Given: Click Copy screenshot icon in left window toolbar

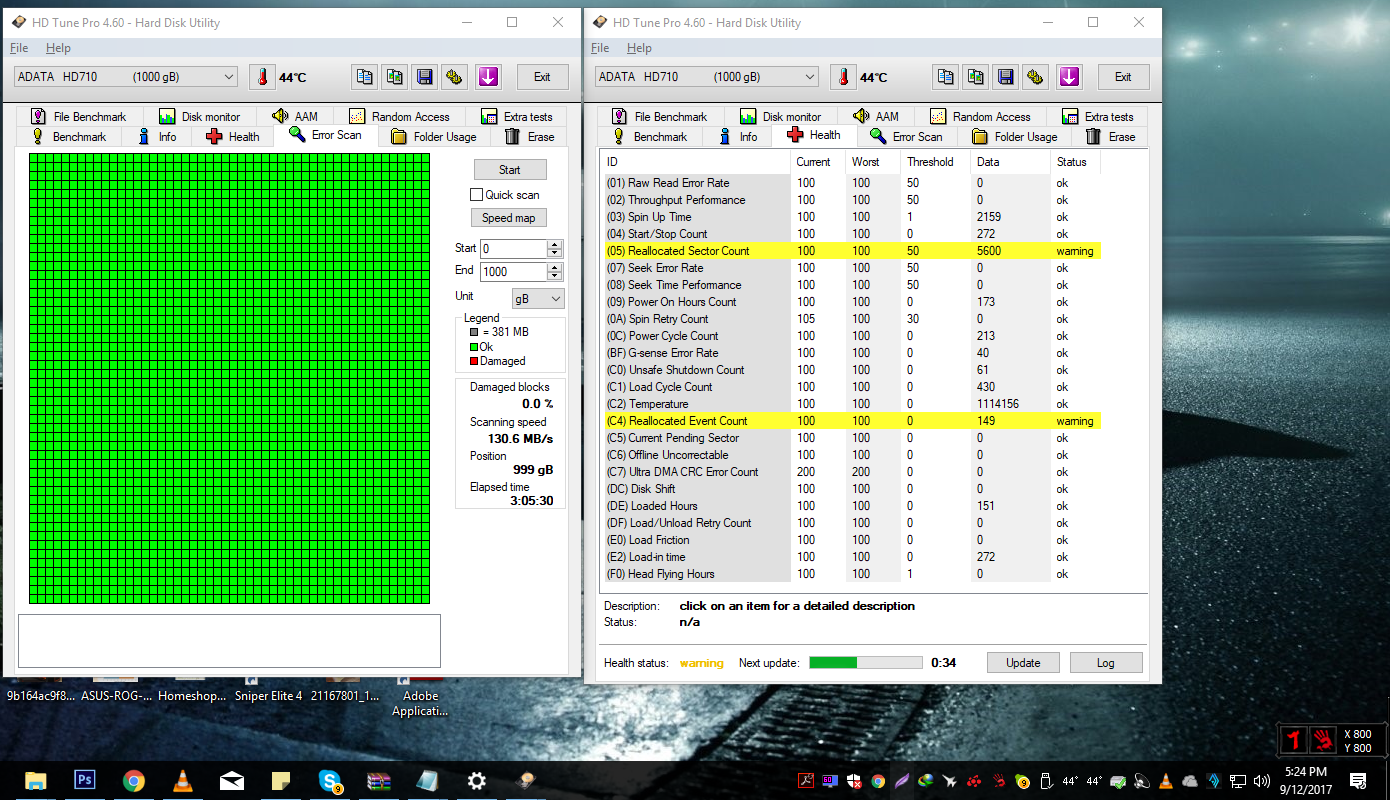Looking at the screenshot, I should pyautogui.click(x=395, y=77).
